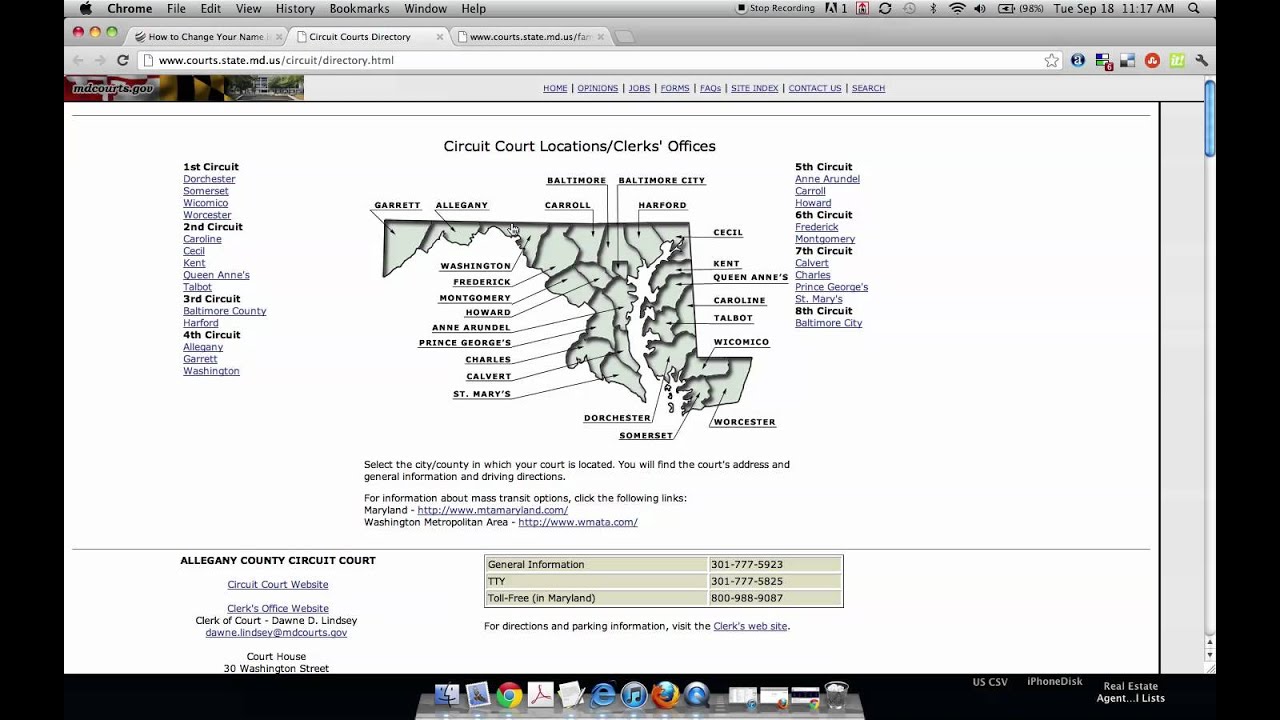Switch to the www.courts.state.md.us tab
The image size is (1280, 720).
pos(529,36)
